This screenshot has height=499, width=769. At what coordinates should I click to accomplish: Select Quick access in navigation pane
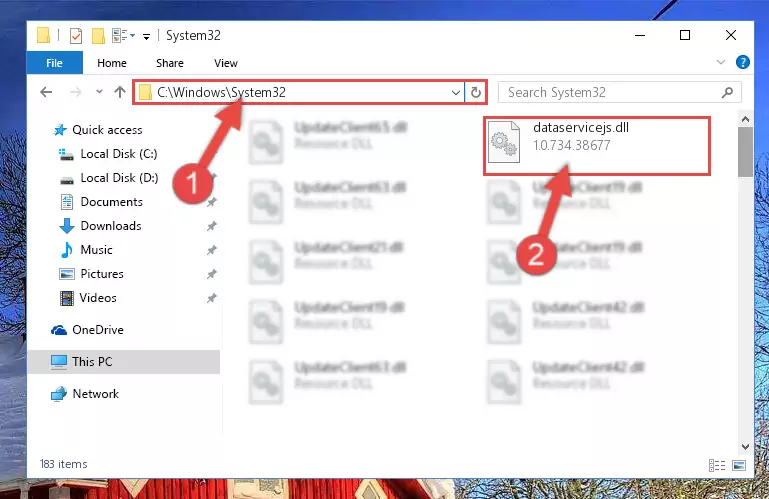click(x=98, y=130)
